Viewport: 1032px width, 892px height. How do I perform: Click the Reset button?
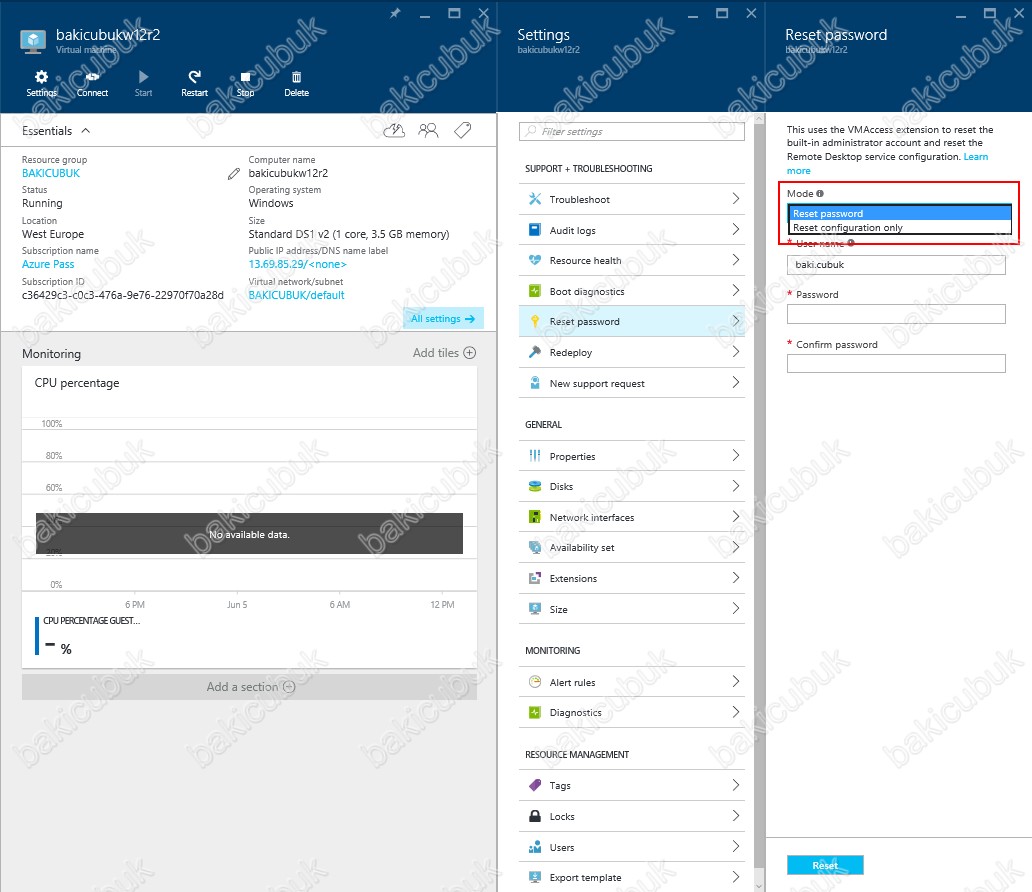click(x=825, y=865)
